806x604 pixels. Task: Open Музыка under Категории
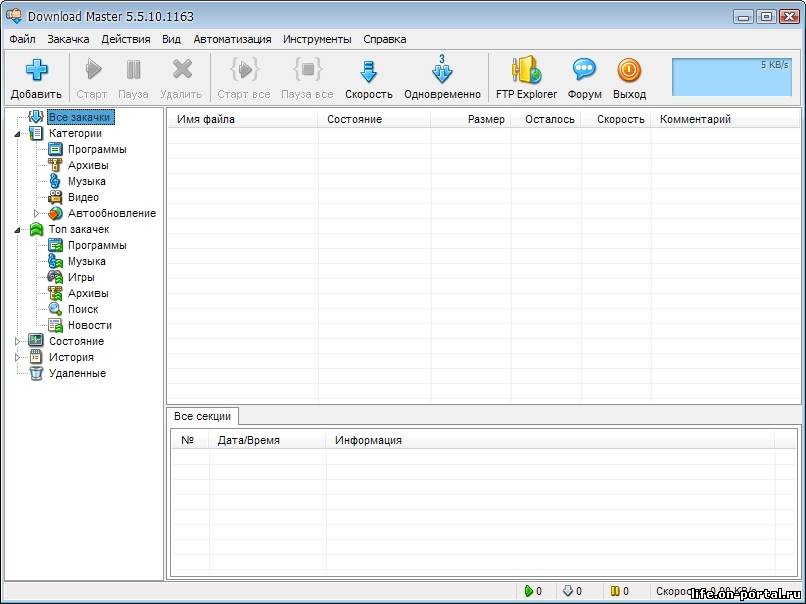86,181
